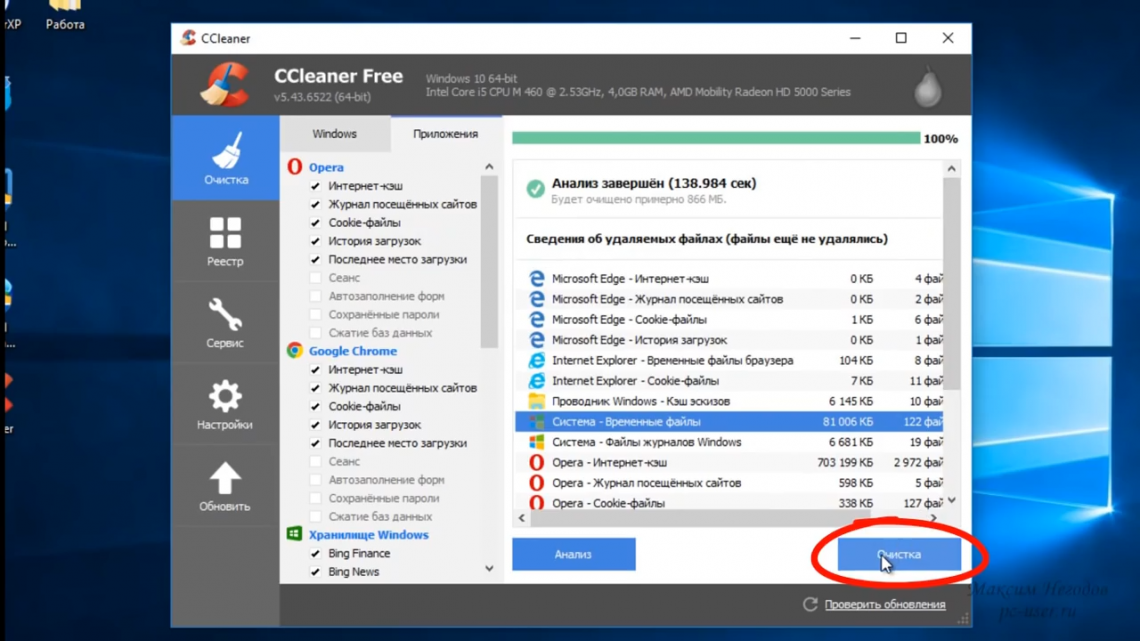
Task: Click the refresh icon near Проверить обновления
Action: 810,604
